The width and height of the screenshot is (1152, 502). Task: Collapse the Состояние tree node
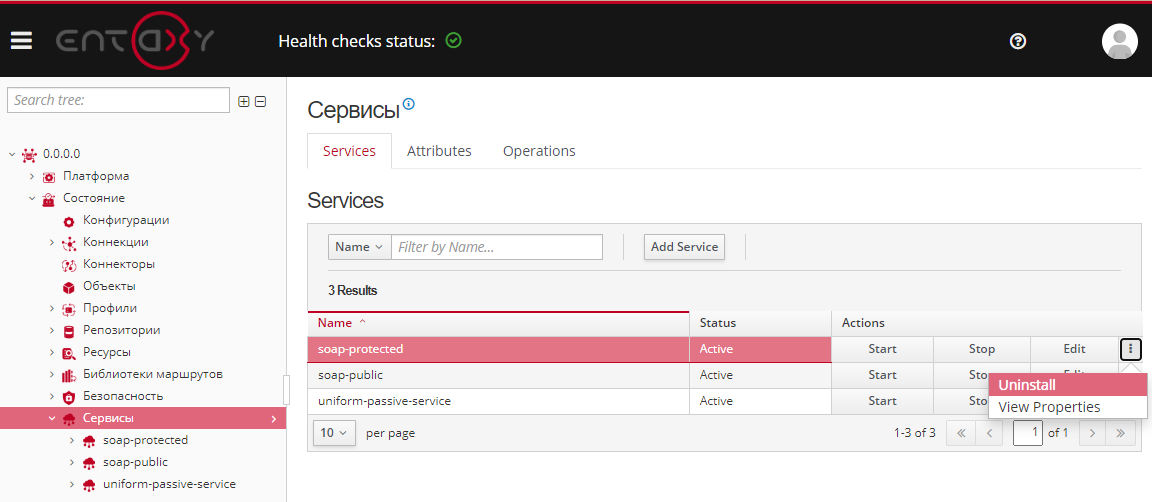click(32, 198)
